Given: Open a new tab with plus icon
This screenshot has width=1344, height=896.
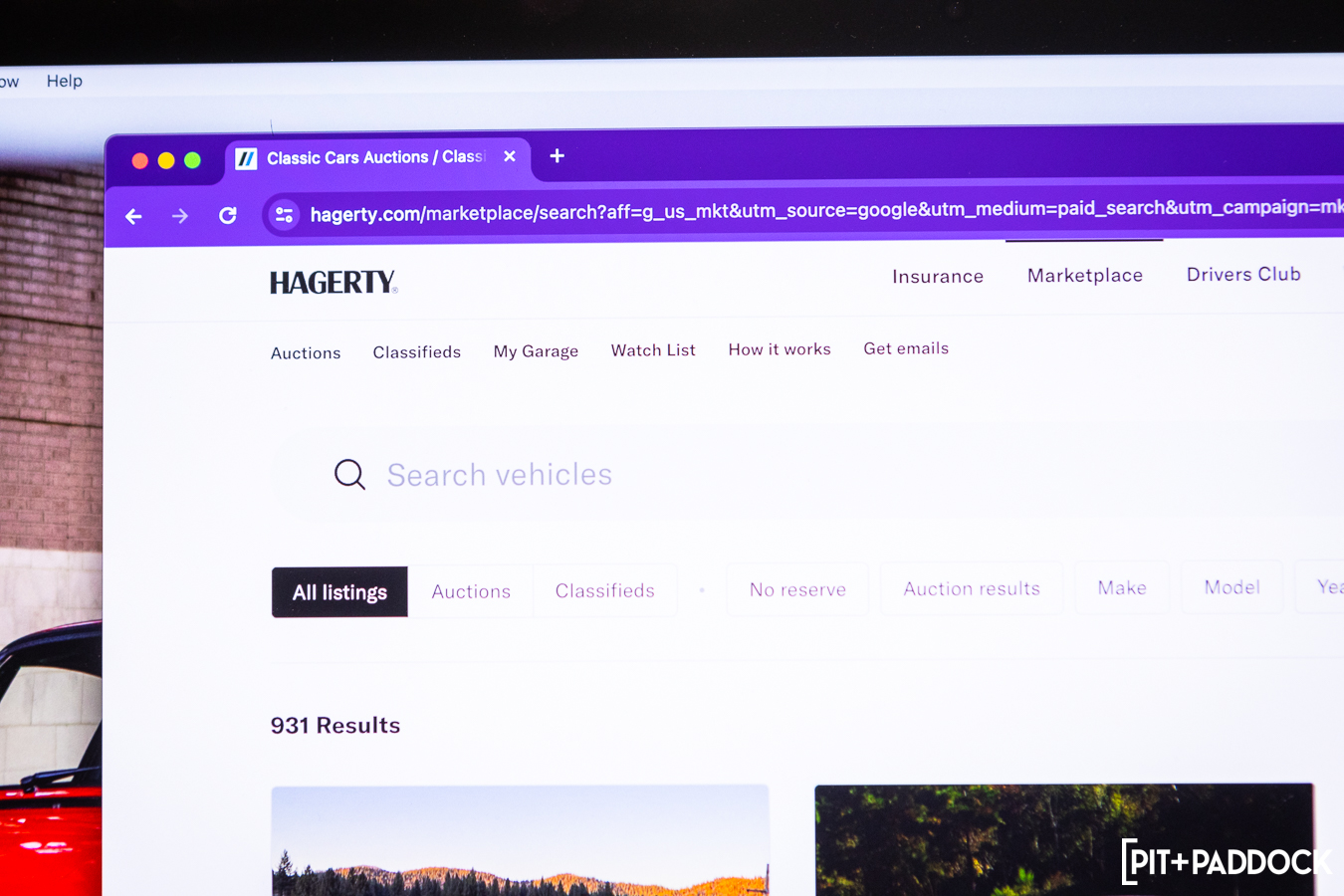Looking at the screenshot, I should 558,156.
